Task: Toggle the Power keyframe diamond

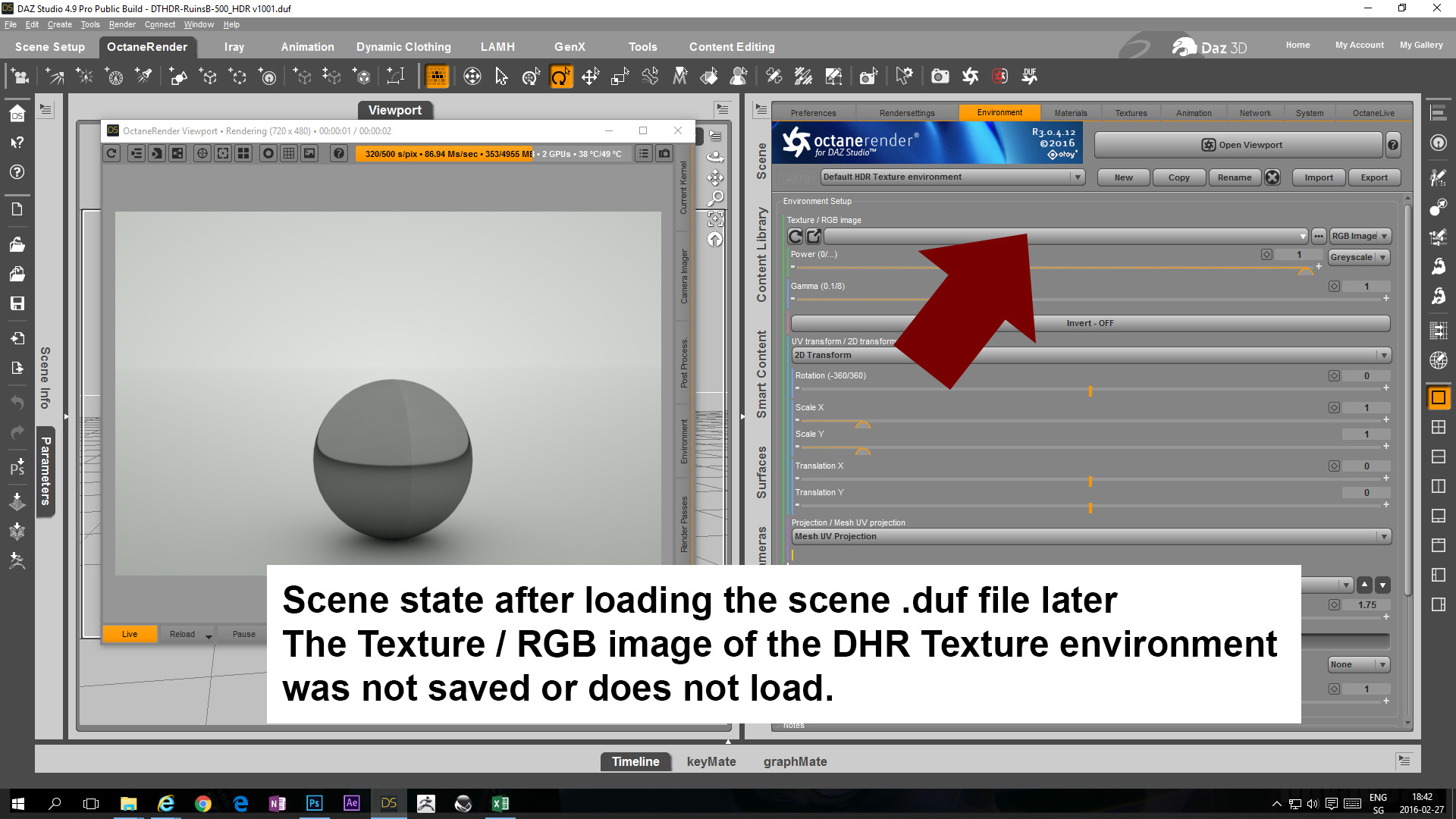Action: 1266,255
